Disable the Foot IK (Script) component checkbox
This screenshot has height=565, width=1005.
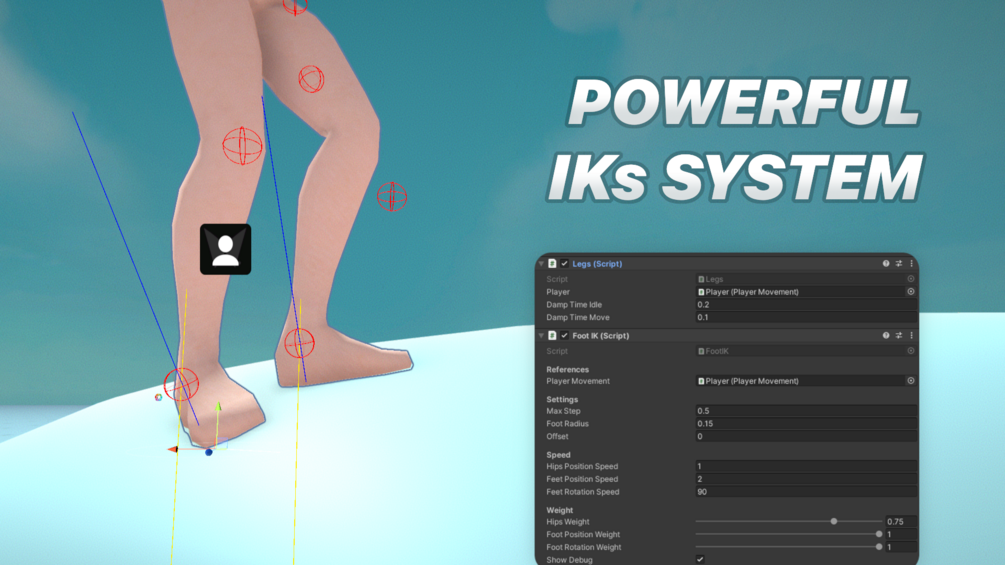click(565, 336)
